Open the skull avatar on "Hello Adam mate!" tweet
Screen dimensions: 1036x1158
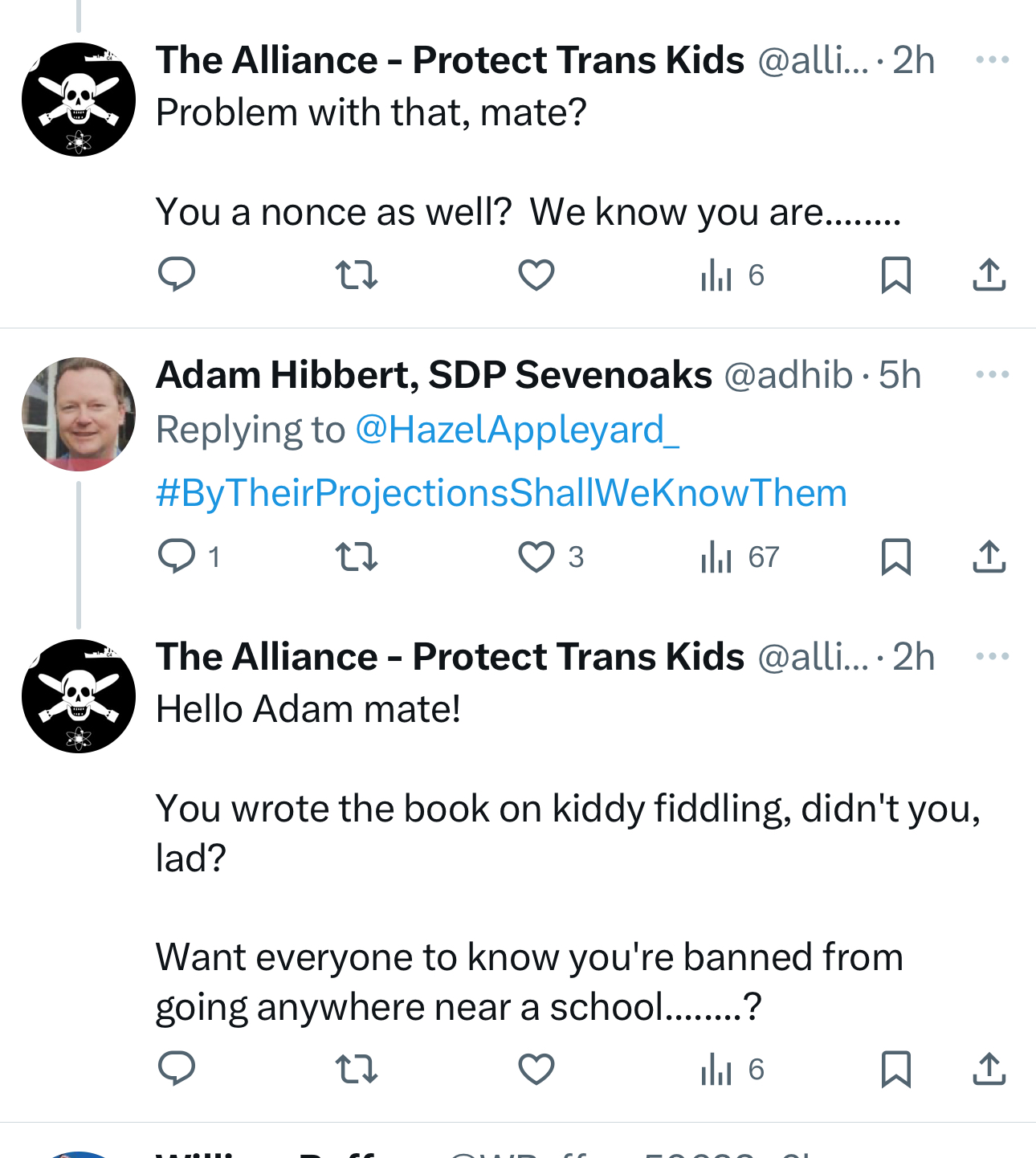(x=79, y=696)
